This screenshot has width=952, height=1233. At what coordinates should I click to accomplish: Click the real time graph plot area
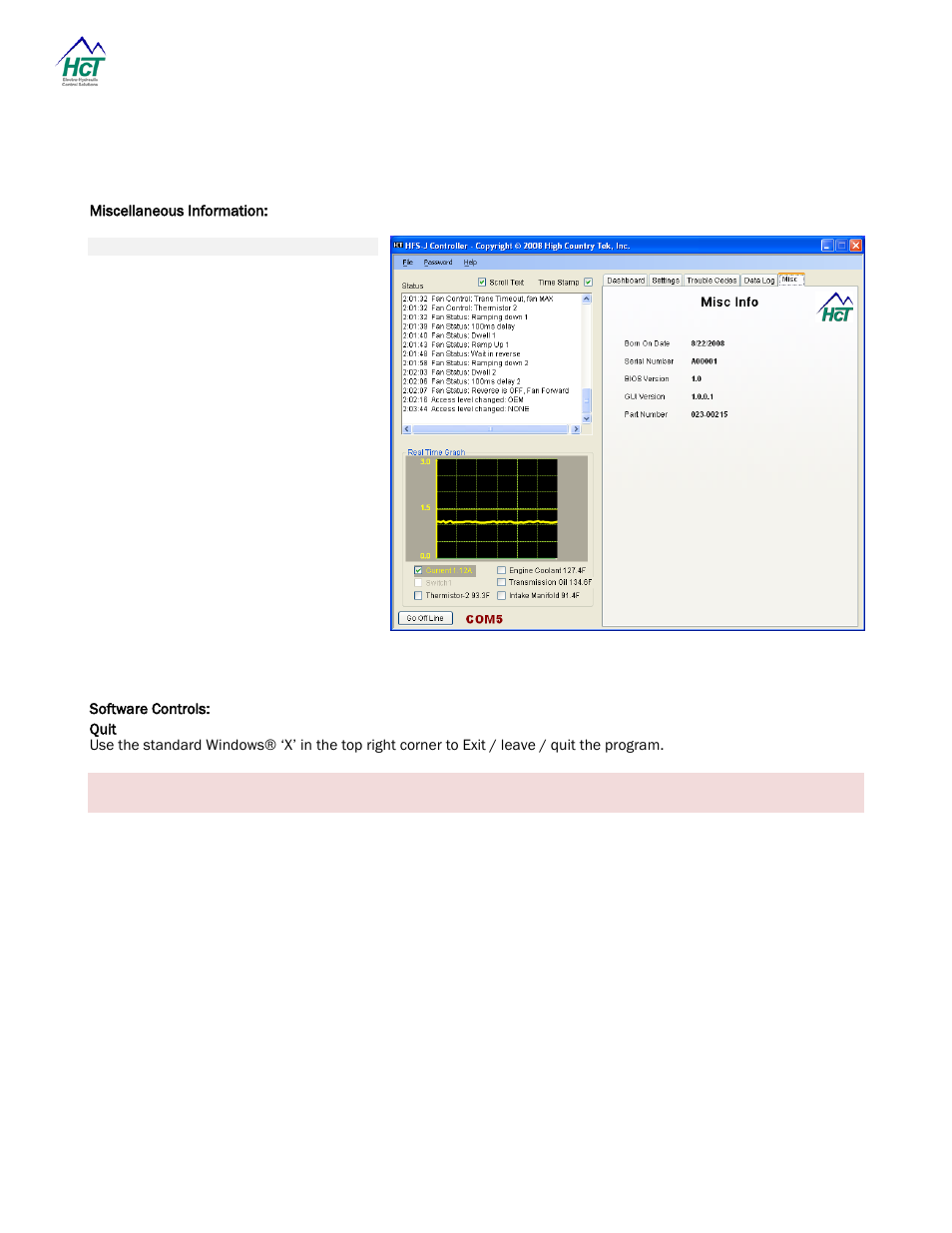pos(497,509)
